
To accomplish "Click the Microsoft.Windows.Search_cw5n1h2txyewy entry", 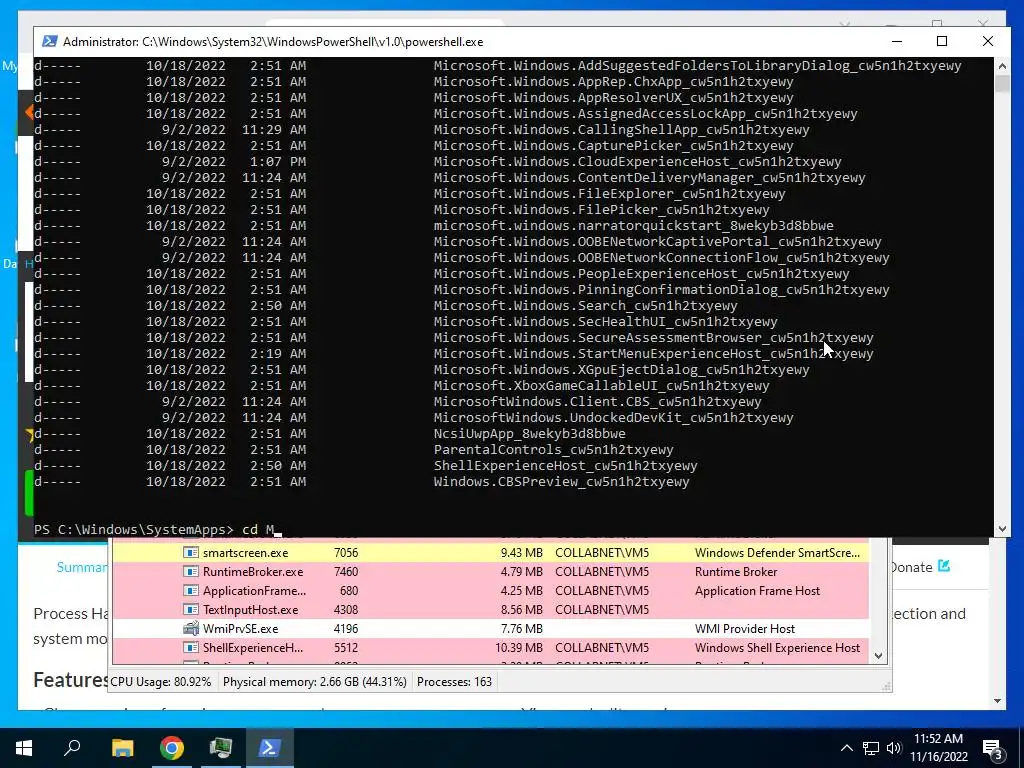I will click(x=585, y=306).
